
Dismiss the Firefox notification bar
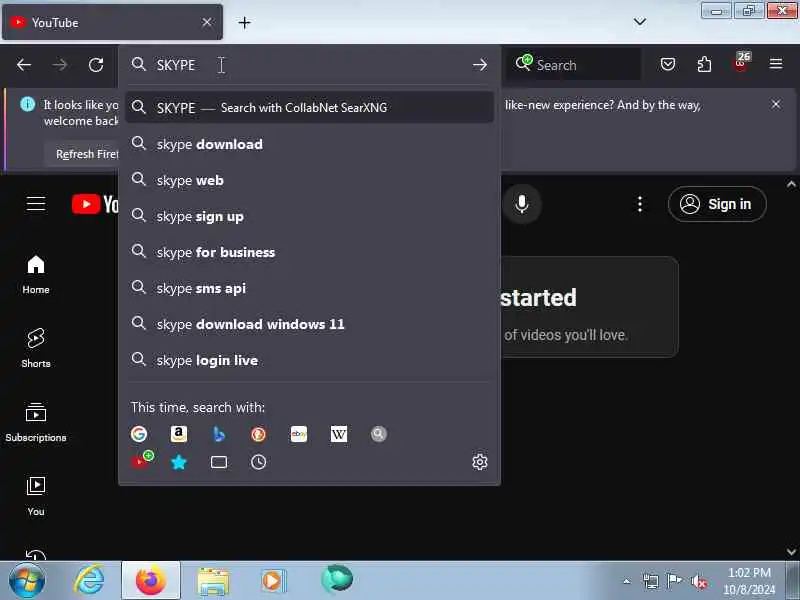[x=776, y=104]
